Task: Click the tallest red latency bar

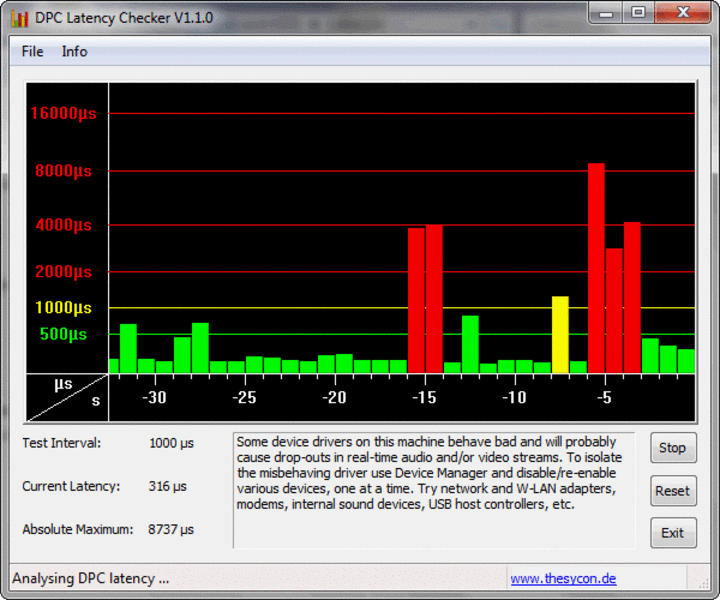Action: [x=596, y=268]
